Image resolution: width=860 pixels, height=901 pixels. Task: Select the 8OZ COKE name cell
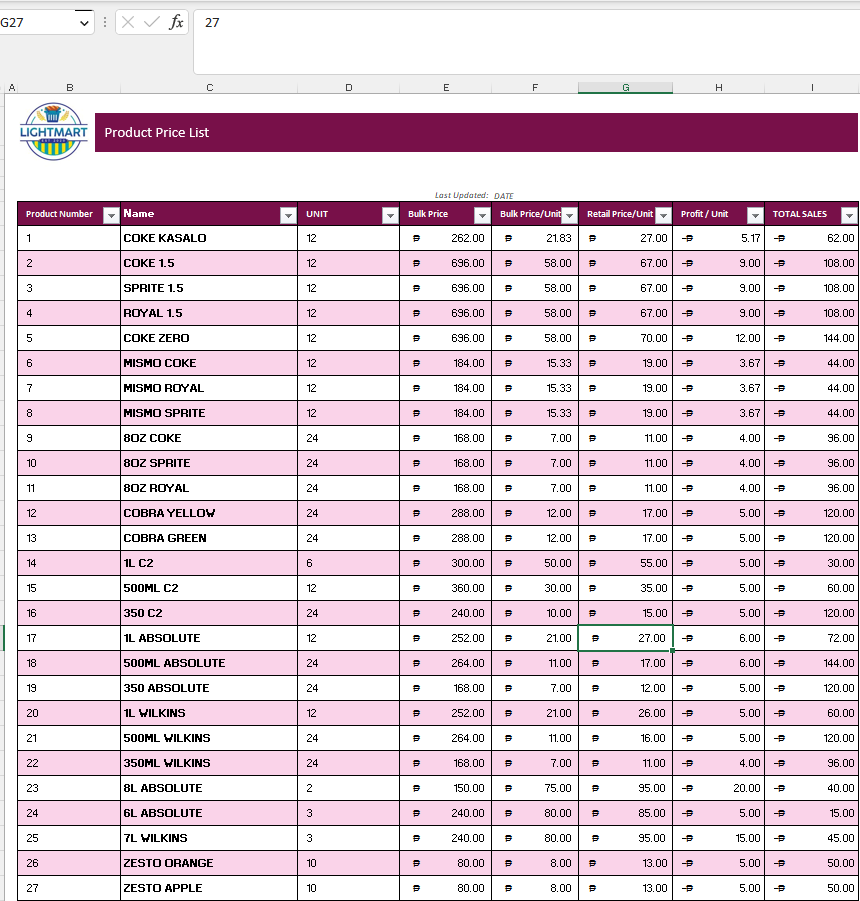pyautogui.click(x=209, y=438)
